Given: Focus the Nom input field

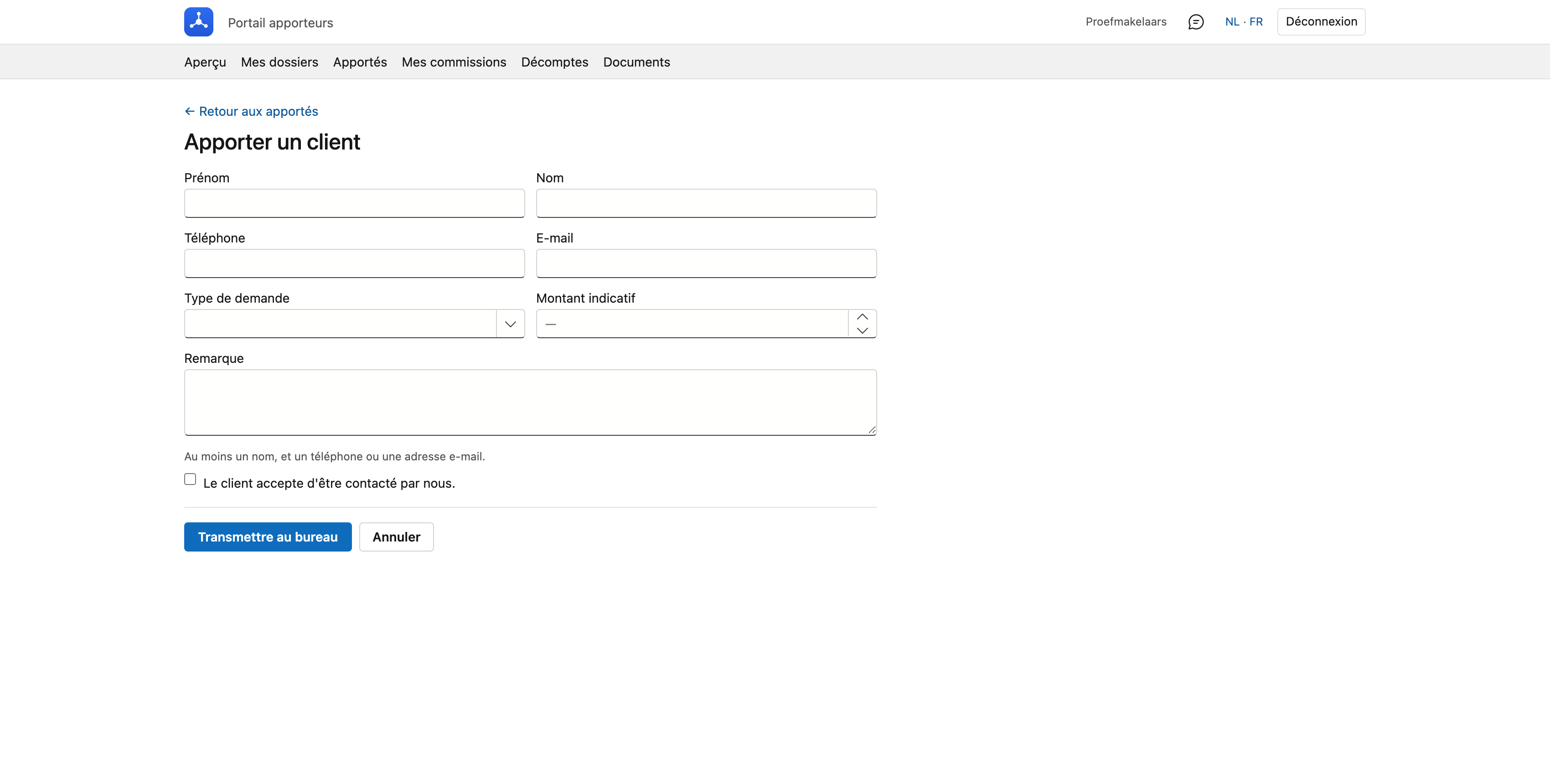Looking at the screenshot, I should pos(707,203).
